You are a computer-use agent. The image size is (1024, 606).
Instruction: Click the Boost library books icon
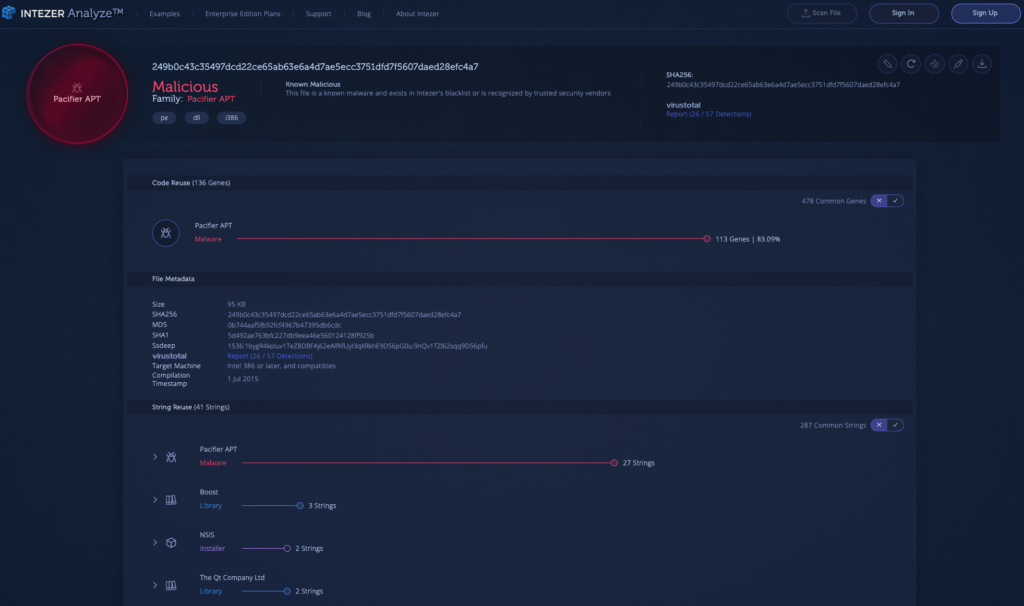(171, 499)
